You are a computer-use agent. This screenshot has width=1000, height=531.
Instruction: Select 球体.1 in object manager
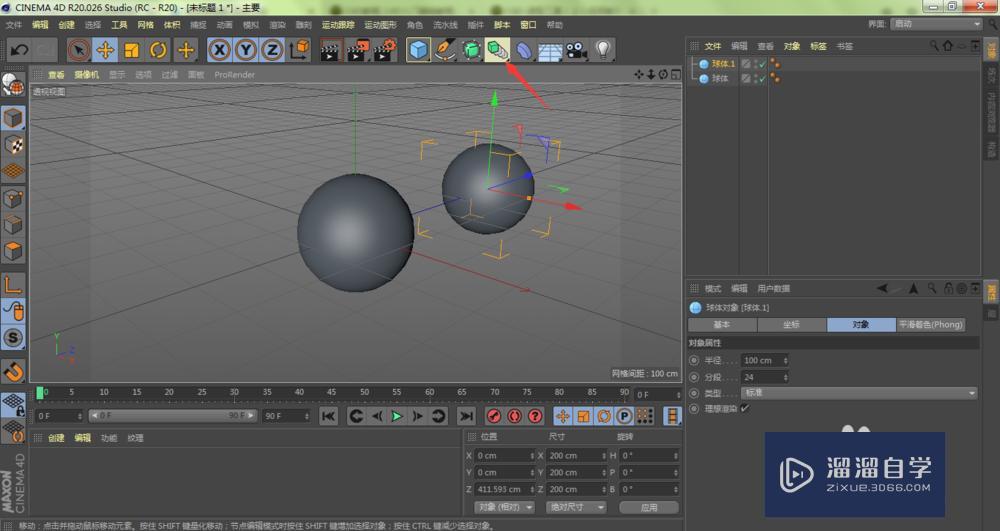(723, 64)
